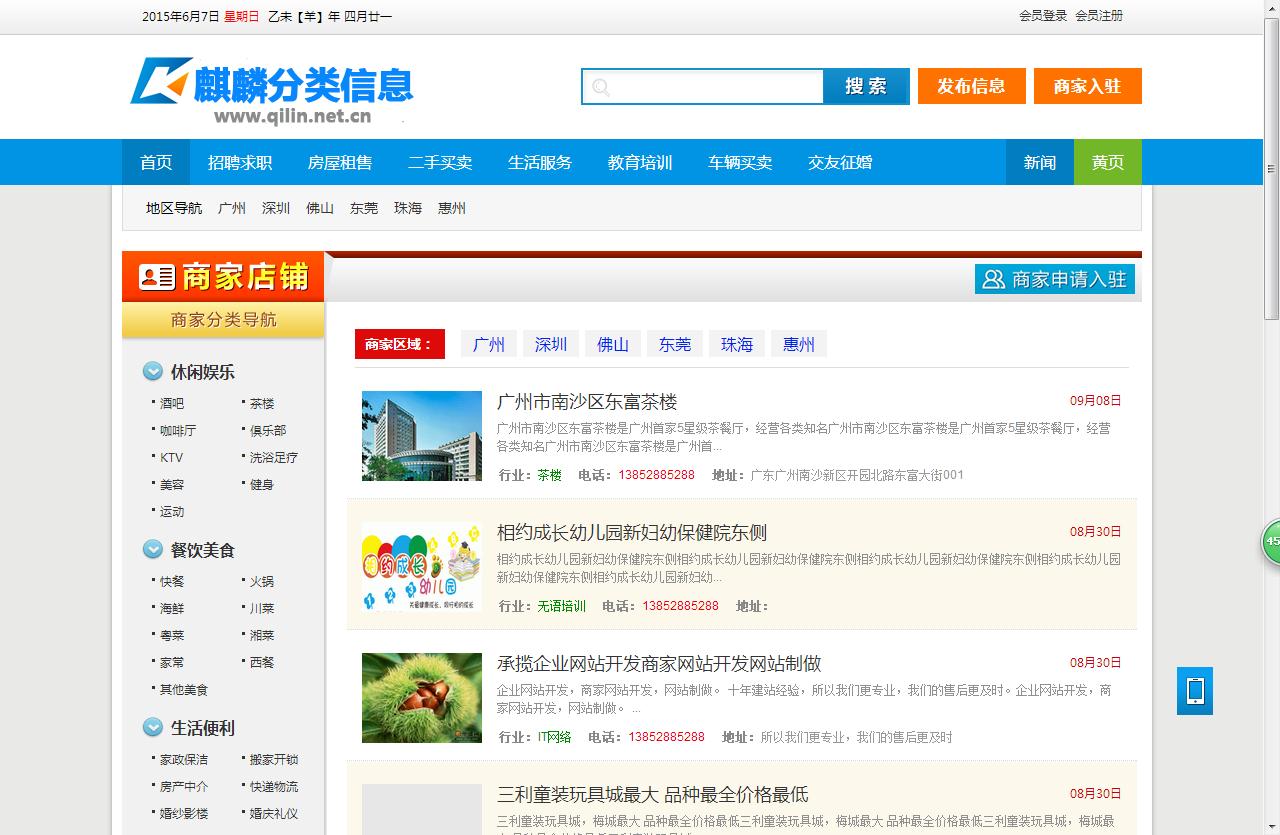Expand the 休闲娱乐 category arrow icon
The image size is (1280, 835).
pyautogui.click(x=153, y=371)
